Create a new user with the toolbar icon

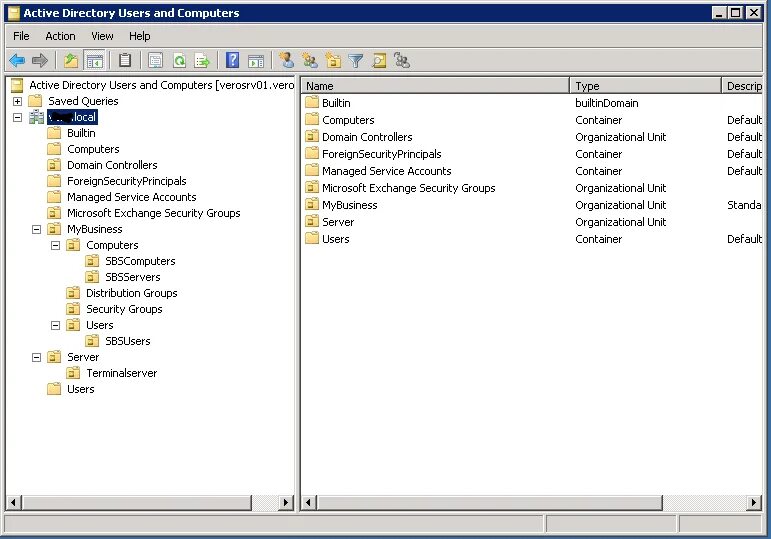tap(286, 60)
